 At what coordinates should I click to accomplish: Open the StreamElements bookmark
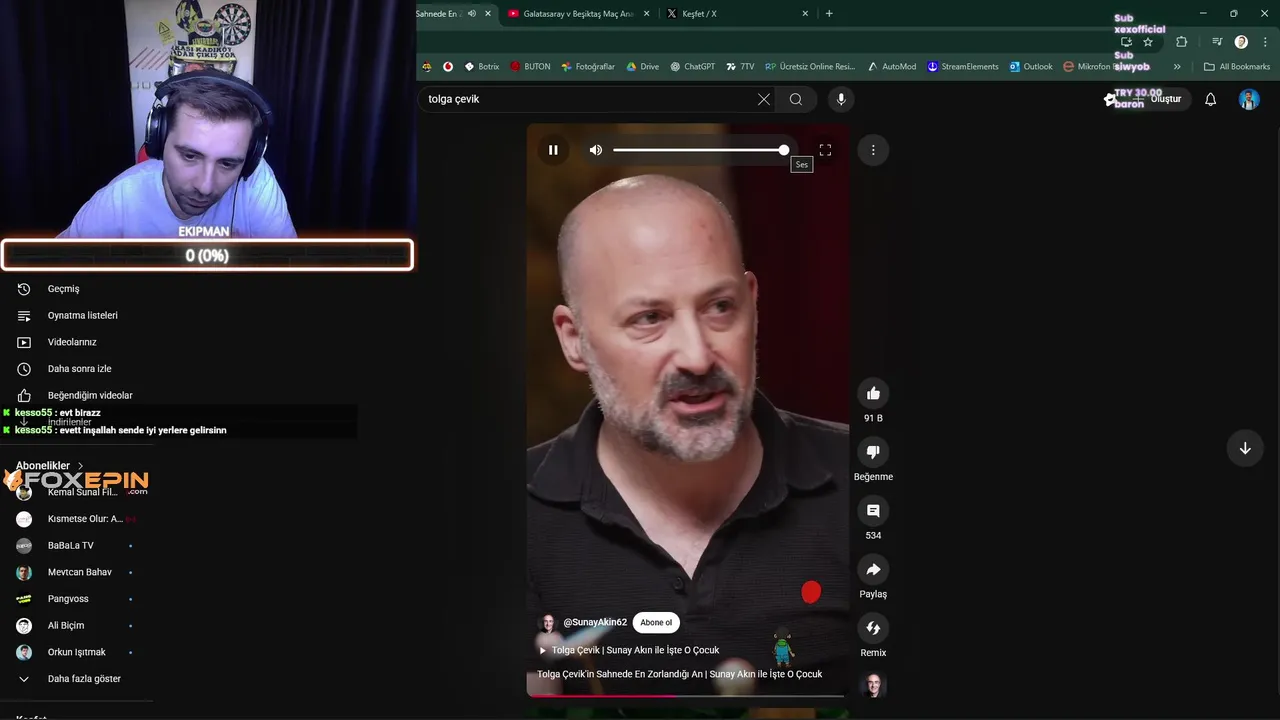point(963,67)
